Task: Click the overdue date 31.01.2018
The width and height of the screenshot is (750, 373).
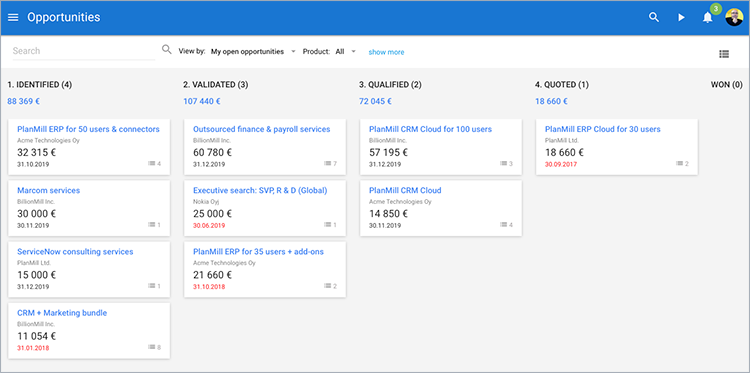Action: click(x=33, y=348)
